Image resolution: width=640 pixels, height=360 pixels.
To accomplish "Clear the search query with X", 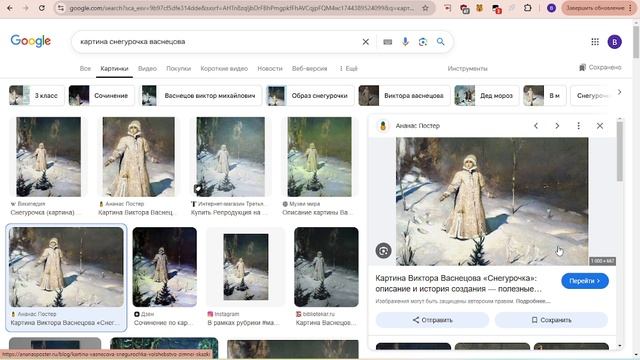I will (x=366, y=42).
